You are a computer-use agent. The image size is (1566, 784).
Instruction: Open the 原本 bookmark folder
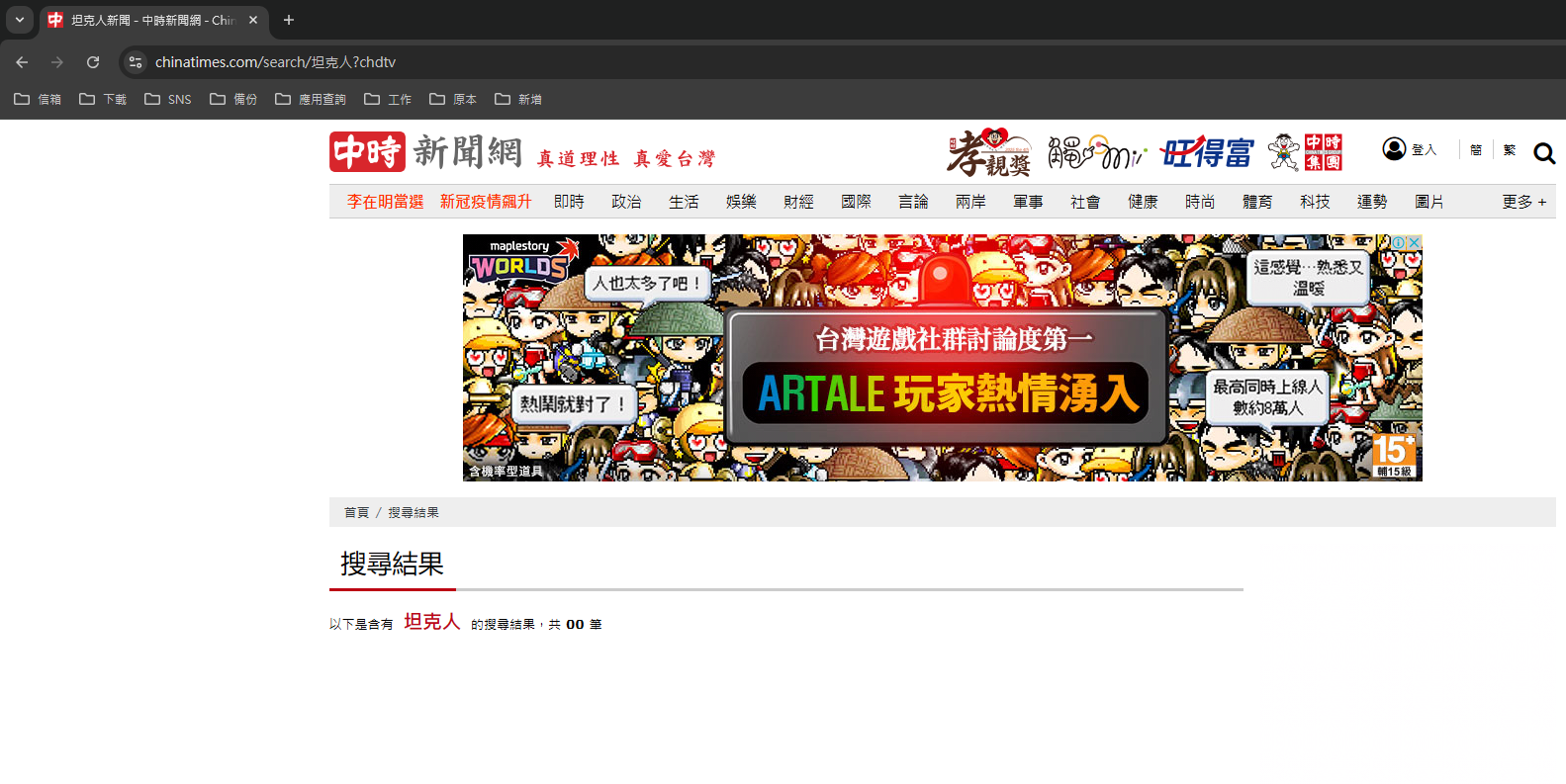(453, 99)
